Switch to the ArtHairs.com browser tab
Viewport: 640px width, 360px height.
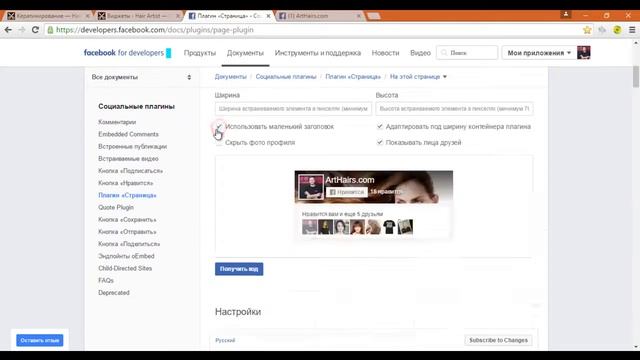pyautogui.click(x=320, y=16)
